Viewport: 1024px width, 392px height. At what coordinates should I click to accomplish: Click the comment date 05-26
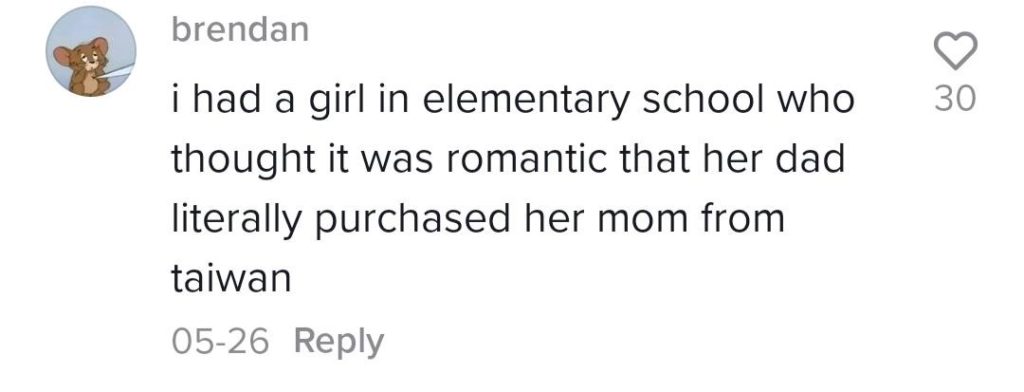[x=220, y=341]
